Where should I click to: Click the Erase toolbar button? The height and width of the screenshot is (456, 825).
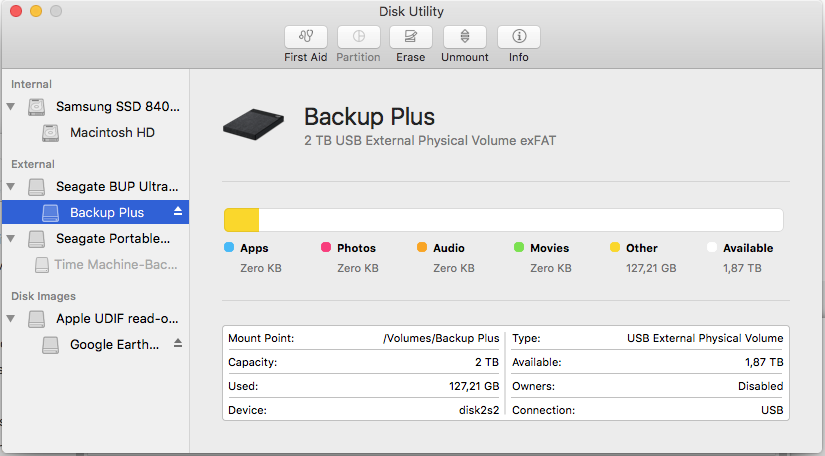click(x=411, y=37)
